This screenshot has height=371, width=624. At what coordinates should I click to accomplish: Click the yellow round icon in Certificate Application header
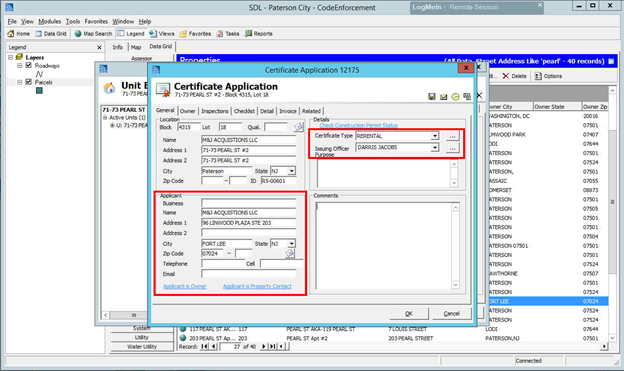455,97
